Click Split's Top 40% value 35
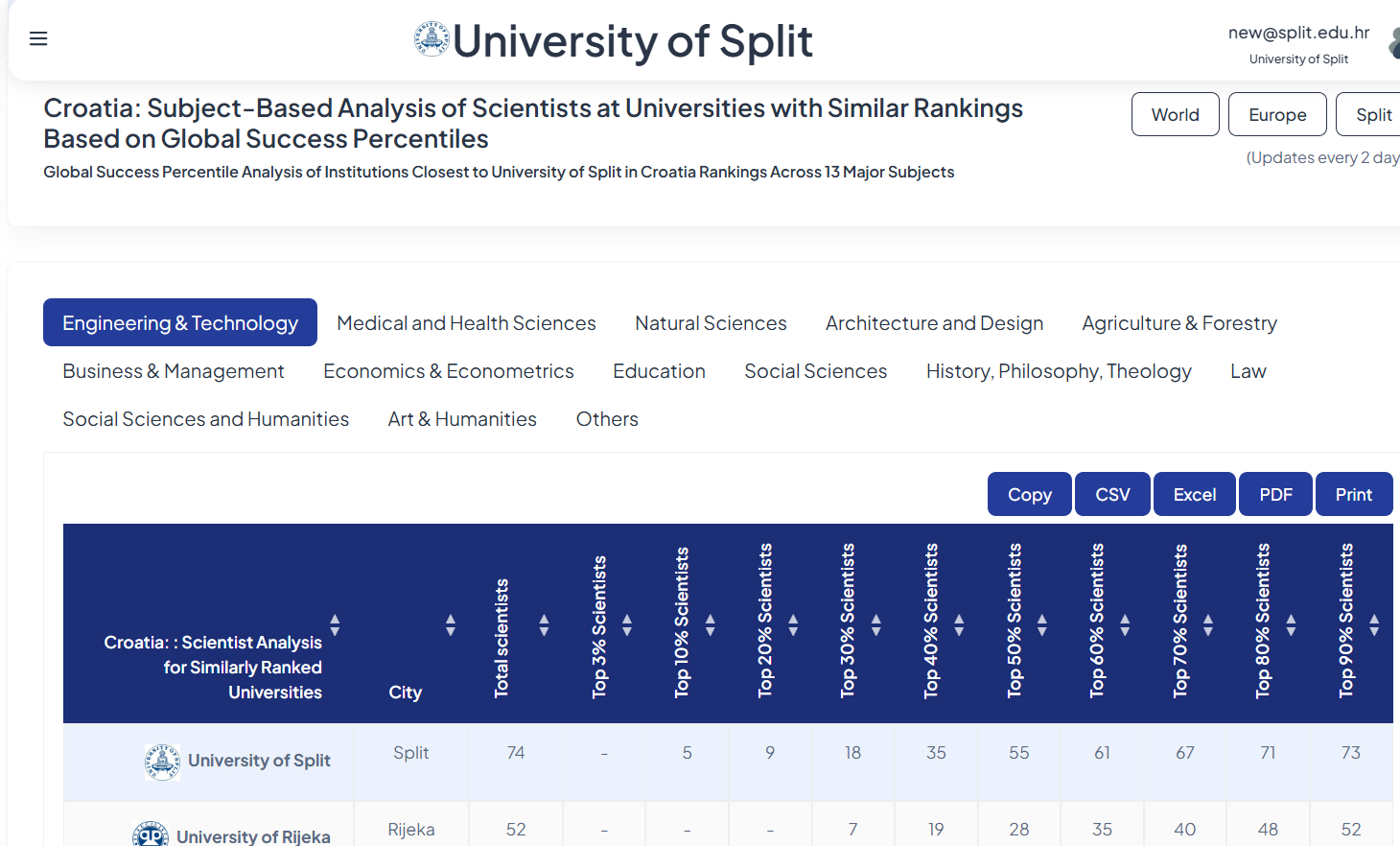The image size is (1400, 846). coord(936,753)
